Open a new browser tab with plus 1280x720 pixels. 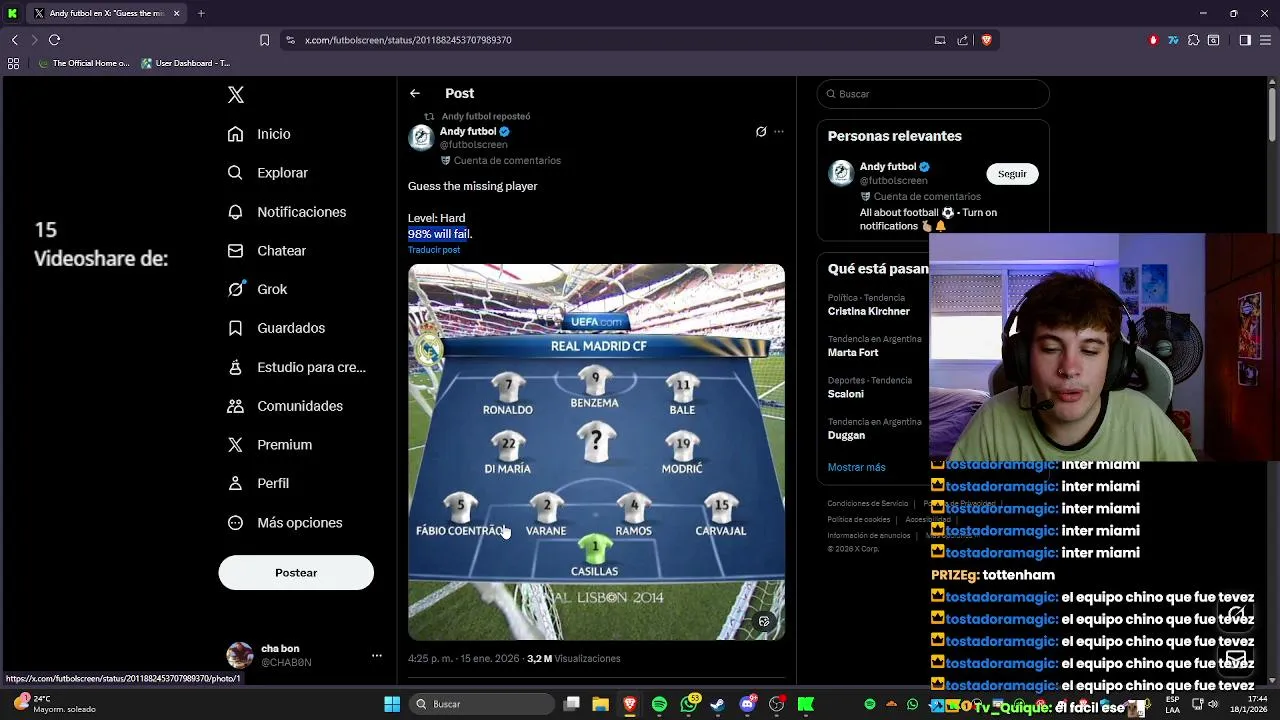[201, 13]
